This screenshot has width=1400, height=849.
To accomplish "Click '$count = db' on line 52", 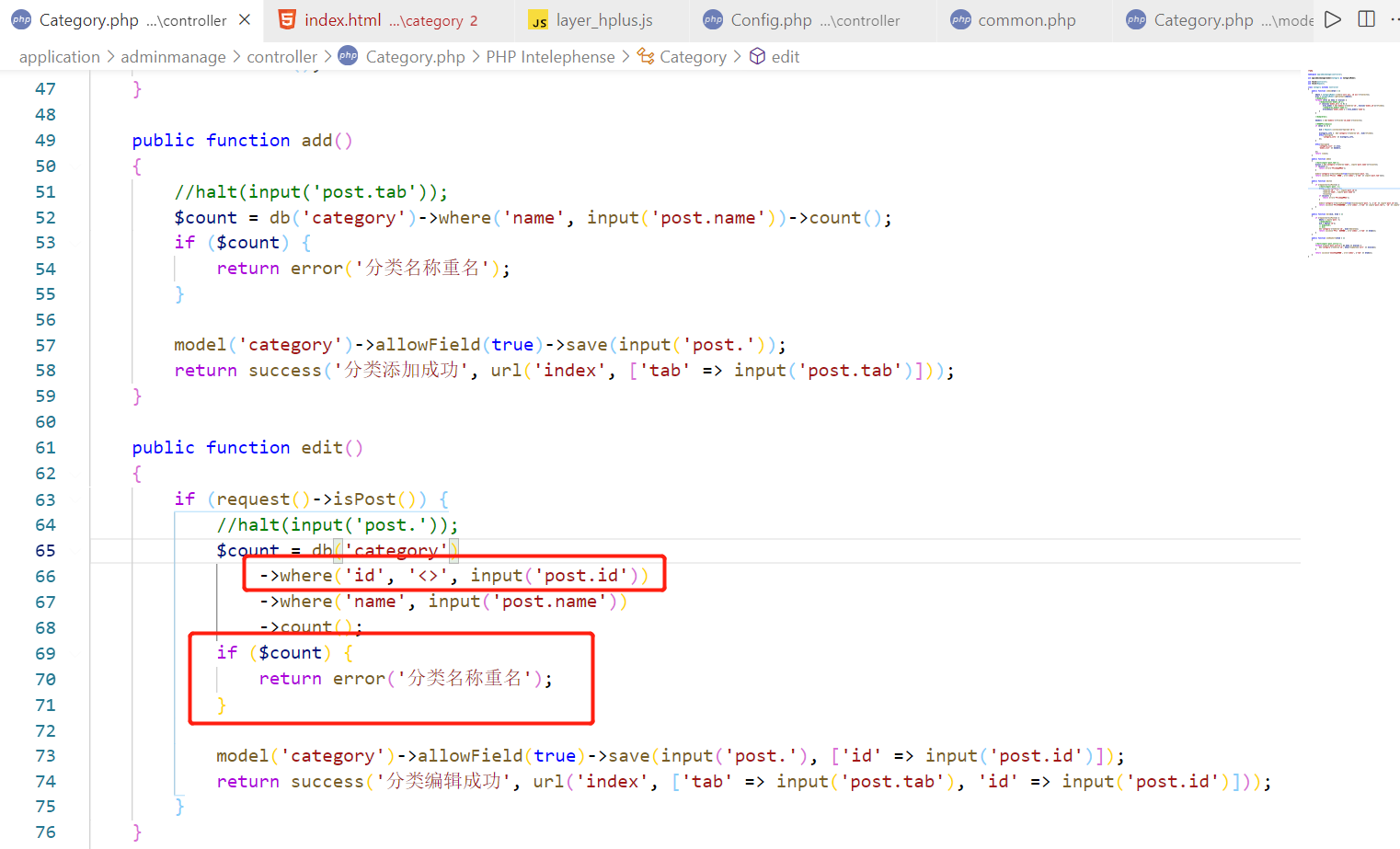I will coord(233,218).
